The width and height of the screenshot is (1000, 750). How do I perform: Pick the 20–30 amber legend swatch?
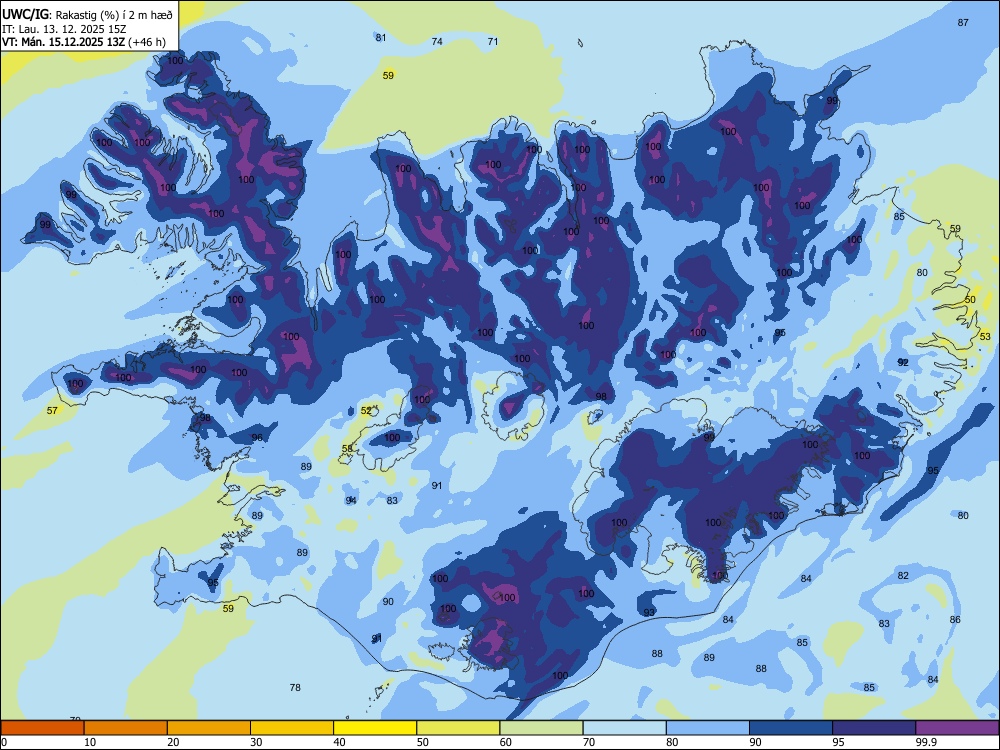[x=209, y=728]
